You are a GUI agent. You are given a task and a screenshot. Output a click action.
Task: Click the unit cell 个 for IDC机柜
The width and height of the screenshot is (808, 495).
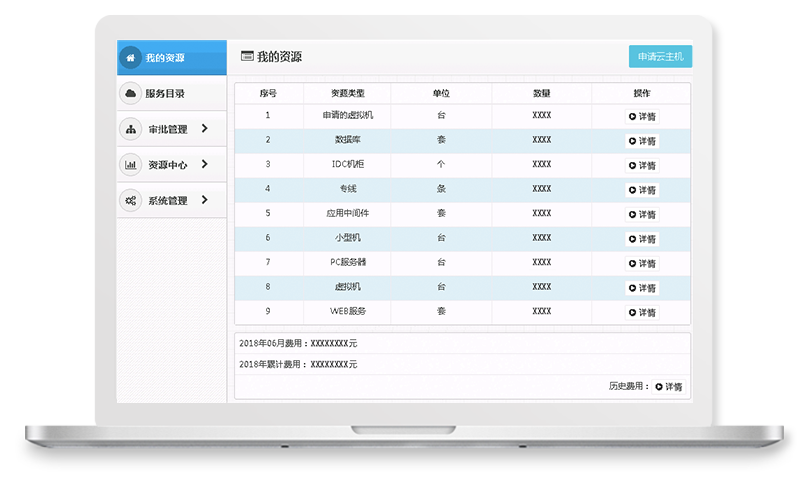[x=441, y=164]
